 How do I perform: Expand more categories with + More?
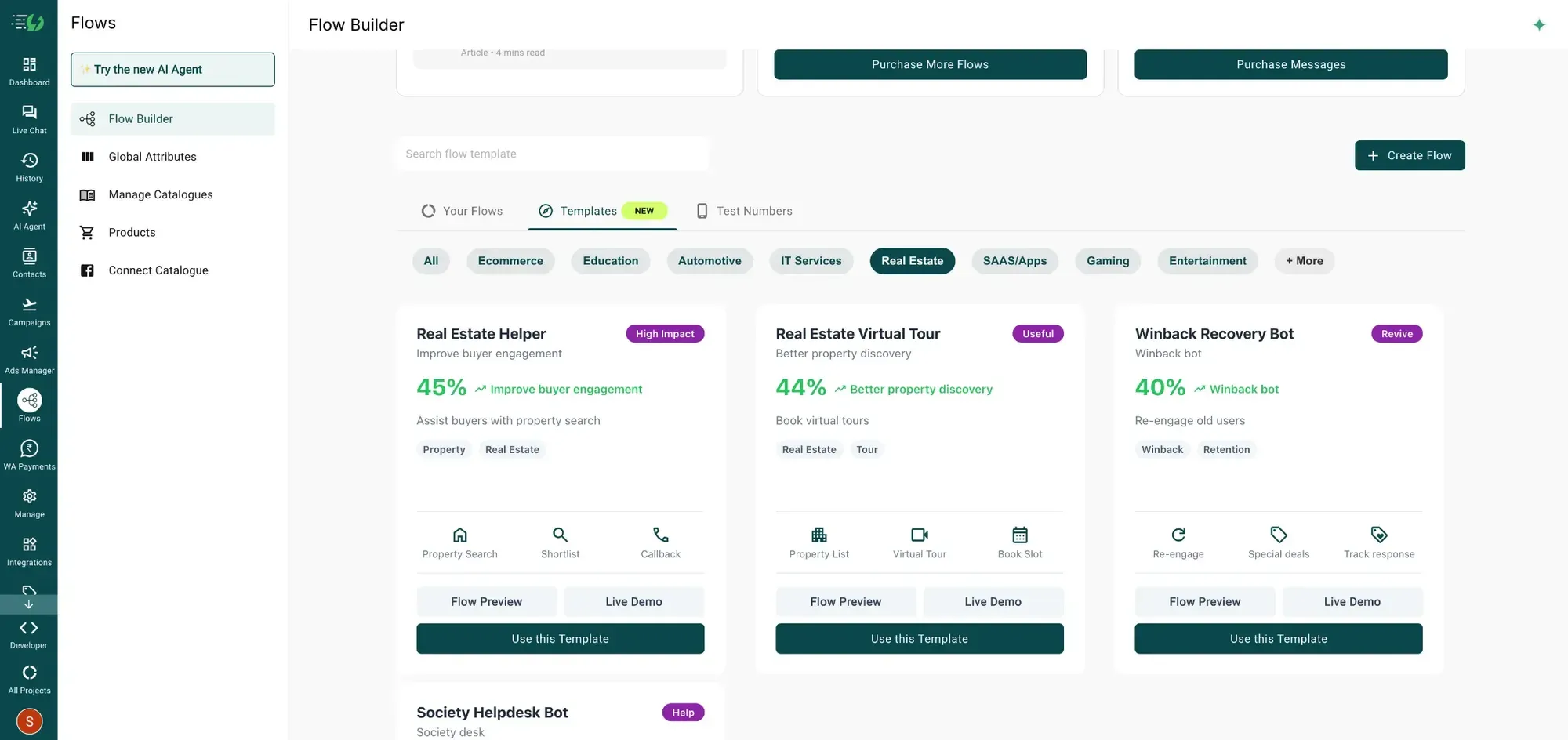tap(1305, 261)
